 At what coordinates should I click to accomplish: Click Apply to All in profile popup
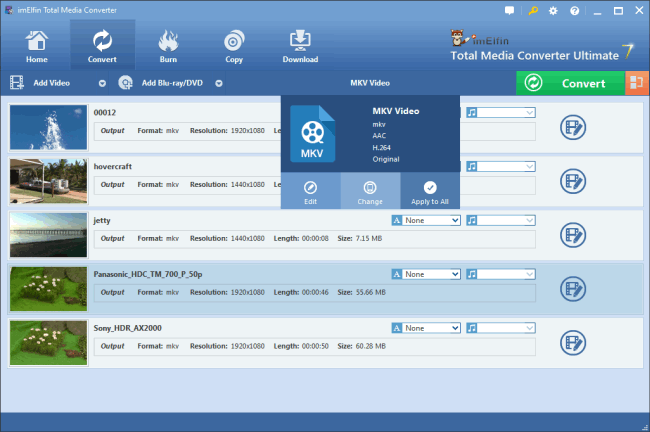pos(430,191)
